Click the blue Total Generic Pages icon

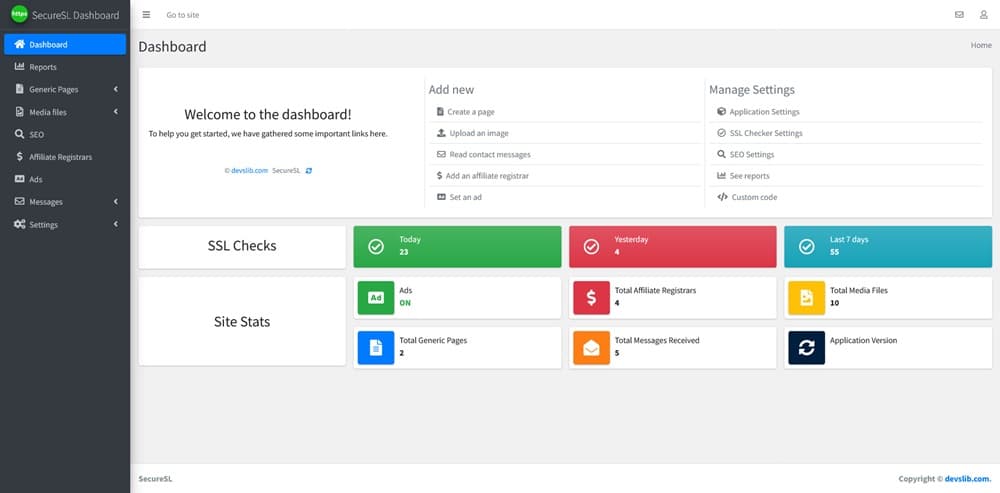376,347
